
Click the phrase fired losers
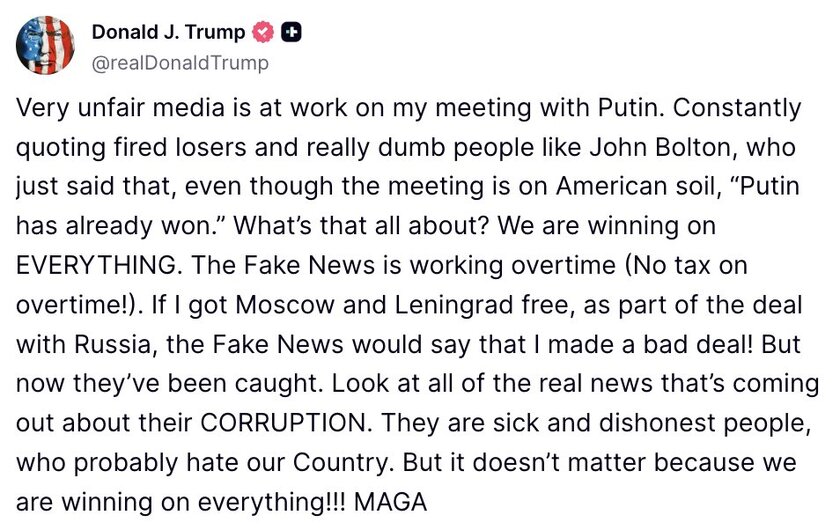coord(180,147)
